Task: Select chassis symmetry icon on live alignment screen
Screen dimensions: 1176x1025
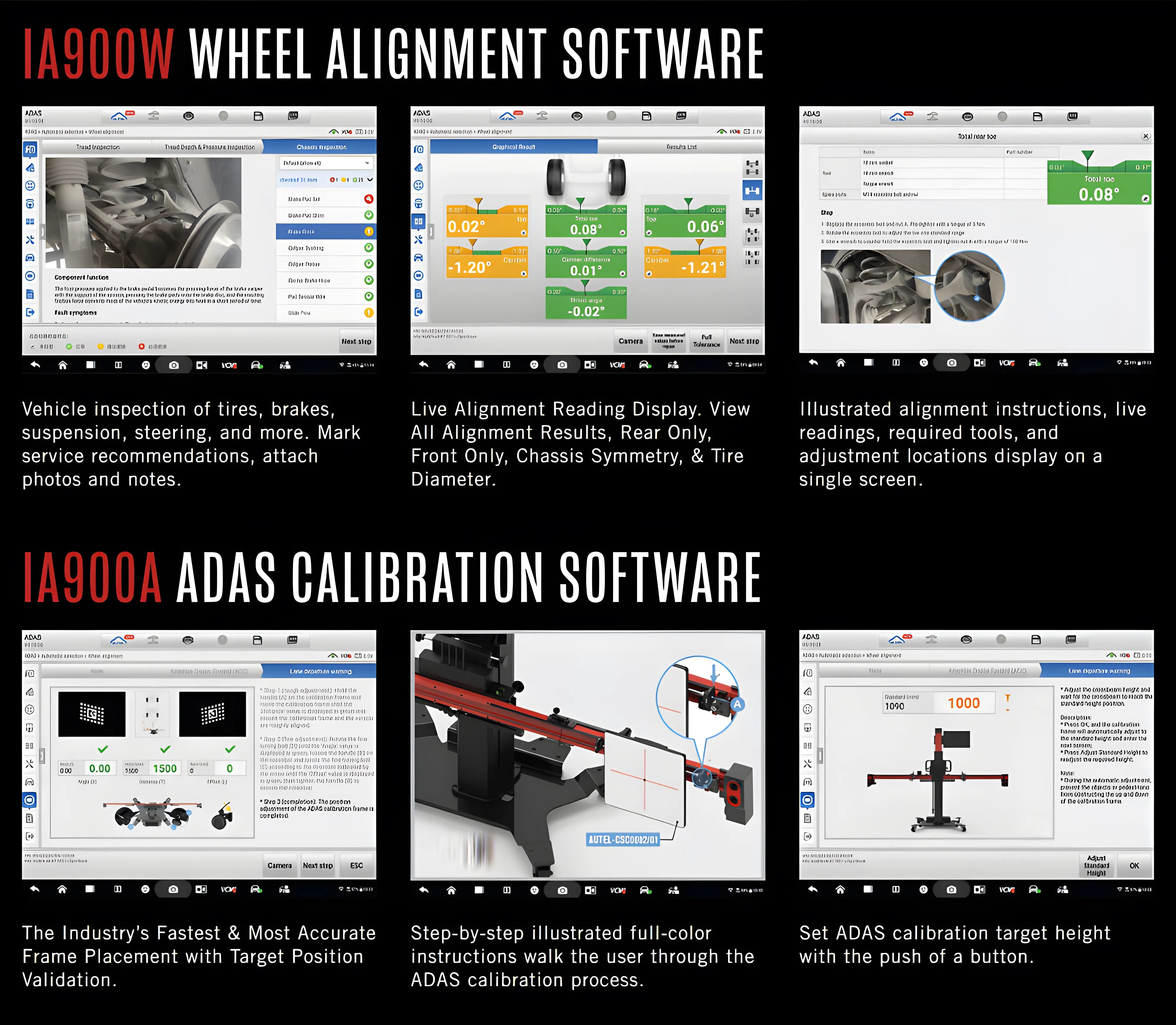Action: tap(753, 235)
